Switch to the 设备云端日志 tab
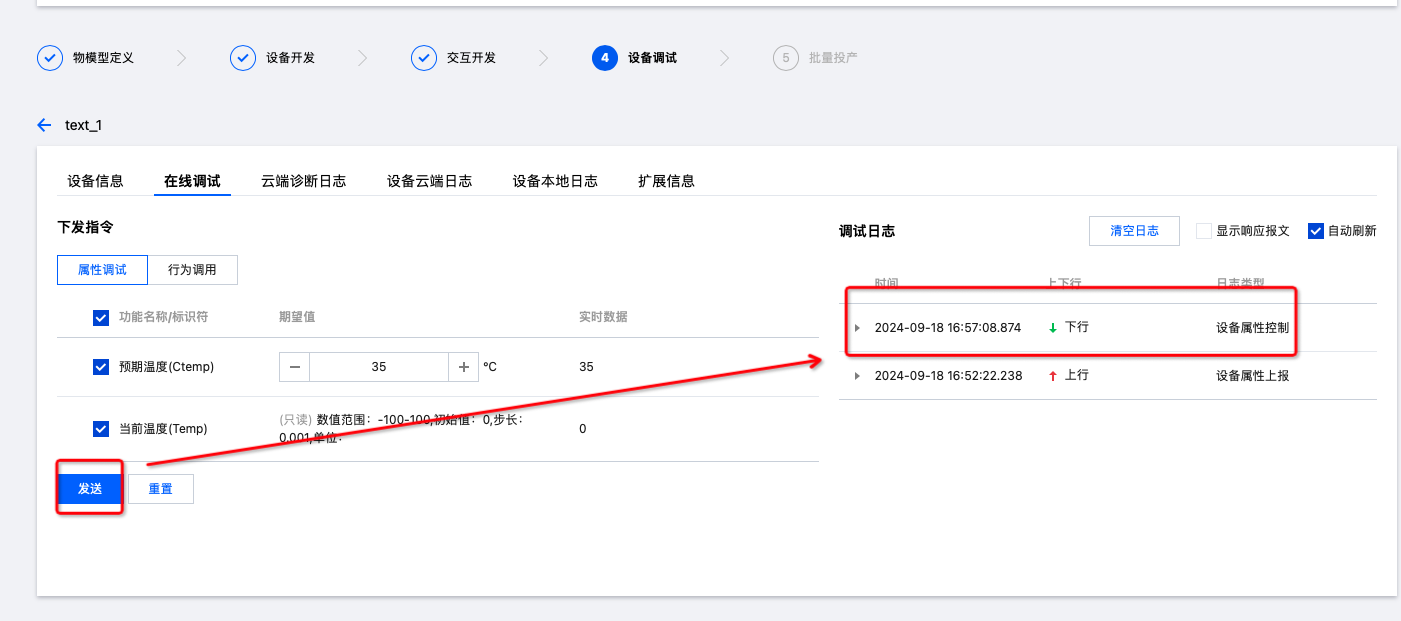Image resolution: width=1401 pixels, height=621 pixels. [429, 181]
